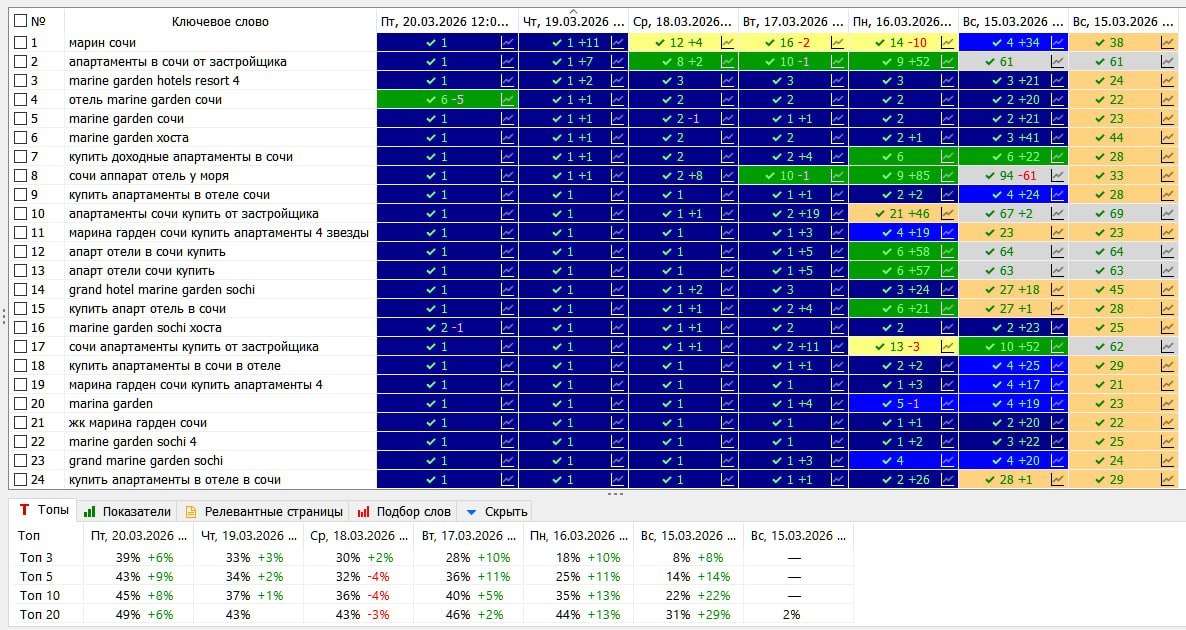Open chart icon in '13 -3' yellow cell
1186x630 pixels.
click(947, 347)
